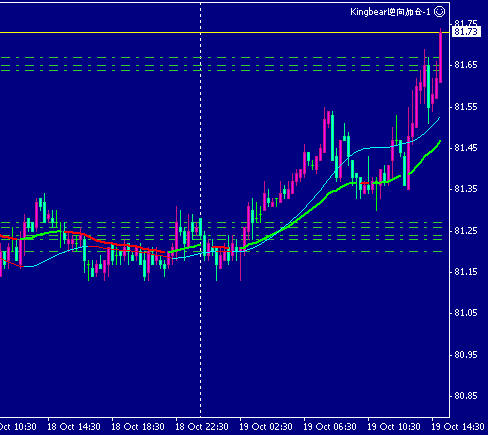The height and width of the screenshot is (435, 488).
Task: Click the 81.05 price scale label
Action: point(466,313)
